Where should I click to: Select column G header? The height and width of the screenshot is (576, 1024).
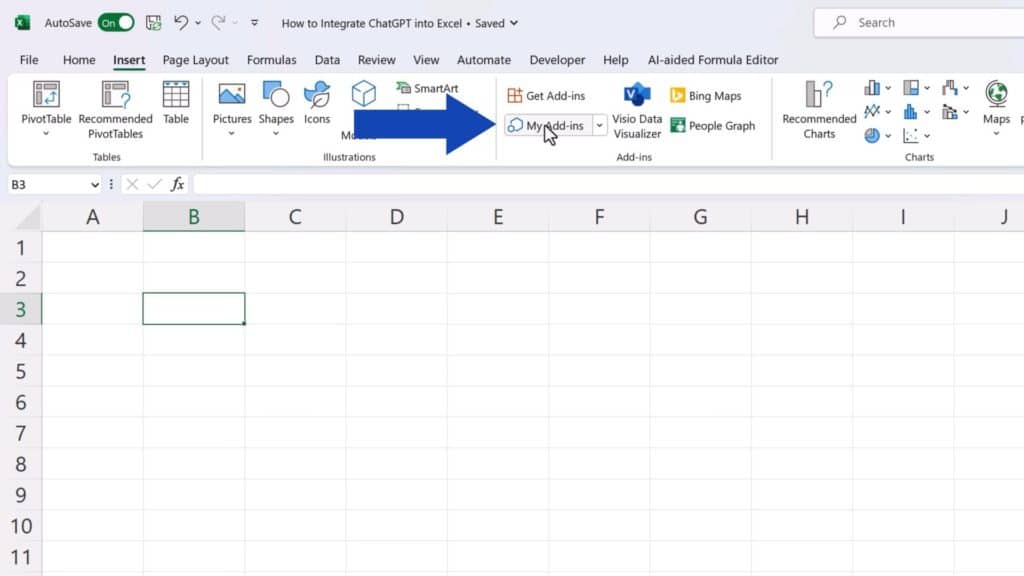pyautogui.click(x=700, y=217)
